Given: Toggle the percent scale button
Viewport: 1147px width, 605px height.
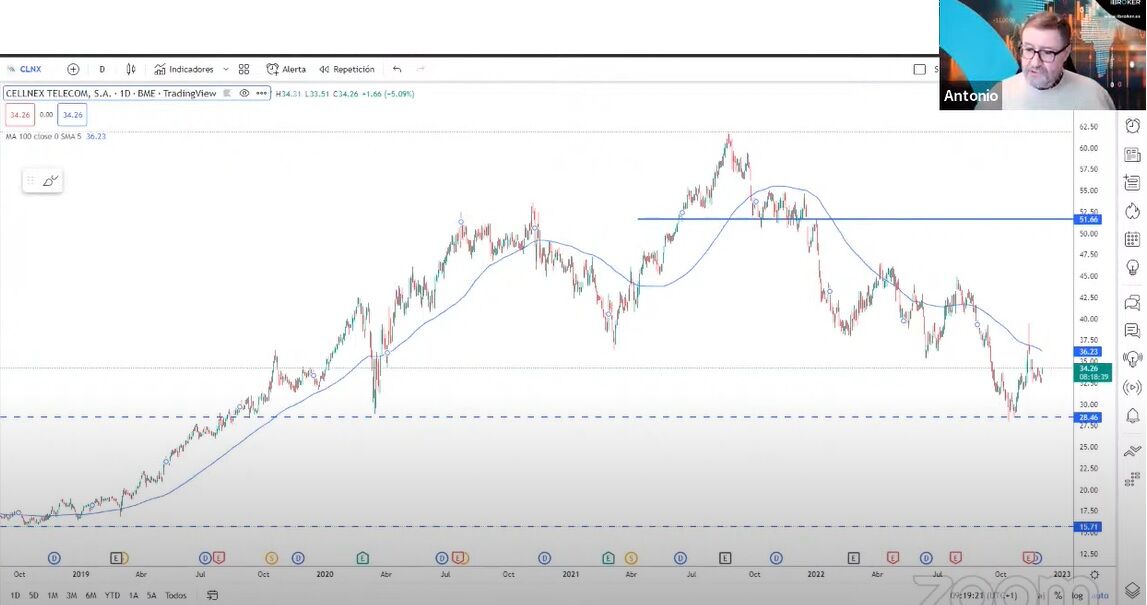Looking at the screenshot, I should [x=1058, y=595].
